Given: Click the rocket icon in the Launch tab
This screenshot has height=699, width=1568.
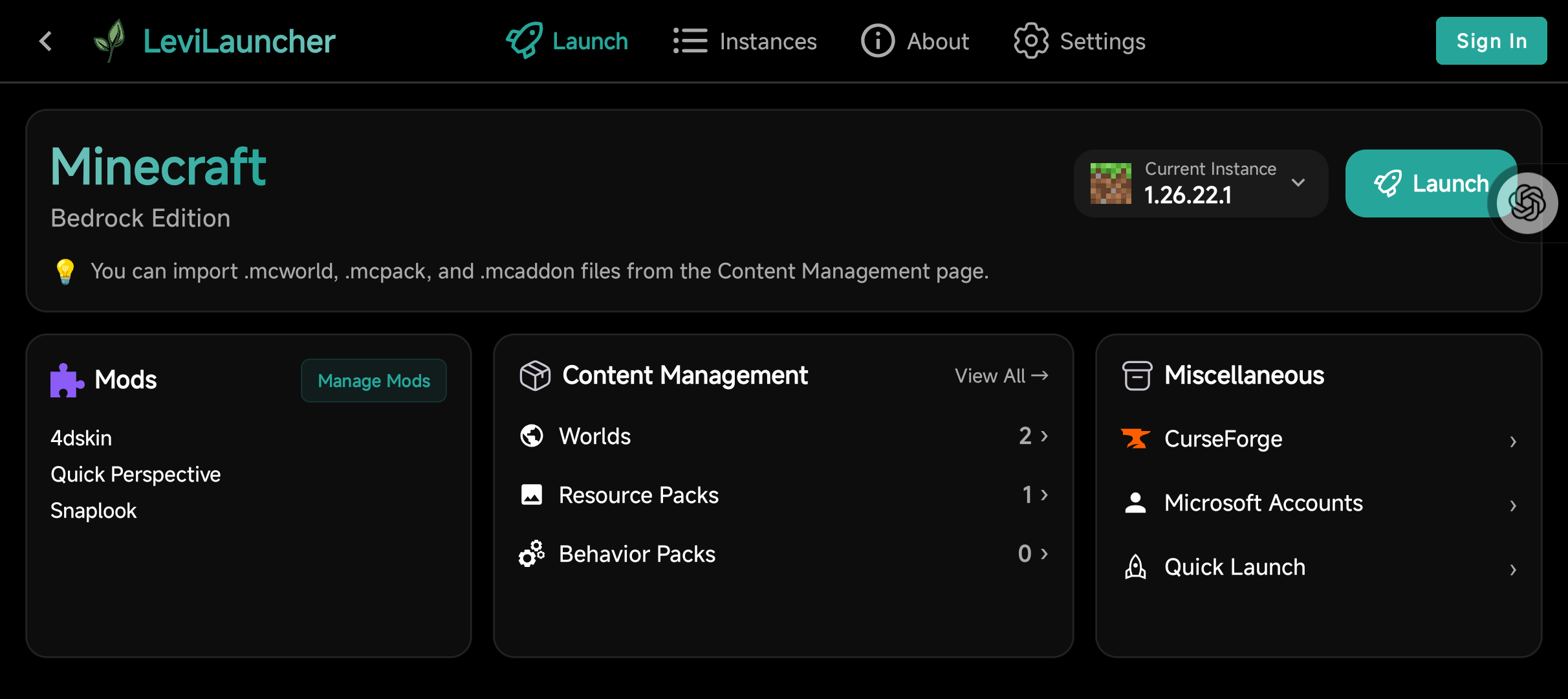Looking at the screenshot, I should (x=524, y=41).
